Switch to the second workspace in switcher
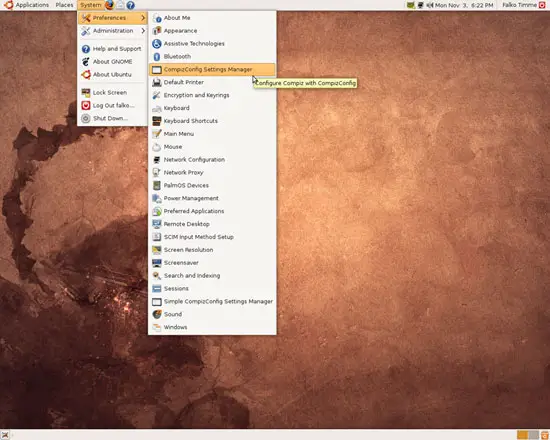 534,435
